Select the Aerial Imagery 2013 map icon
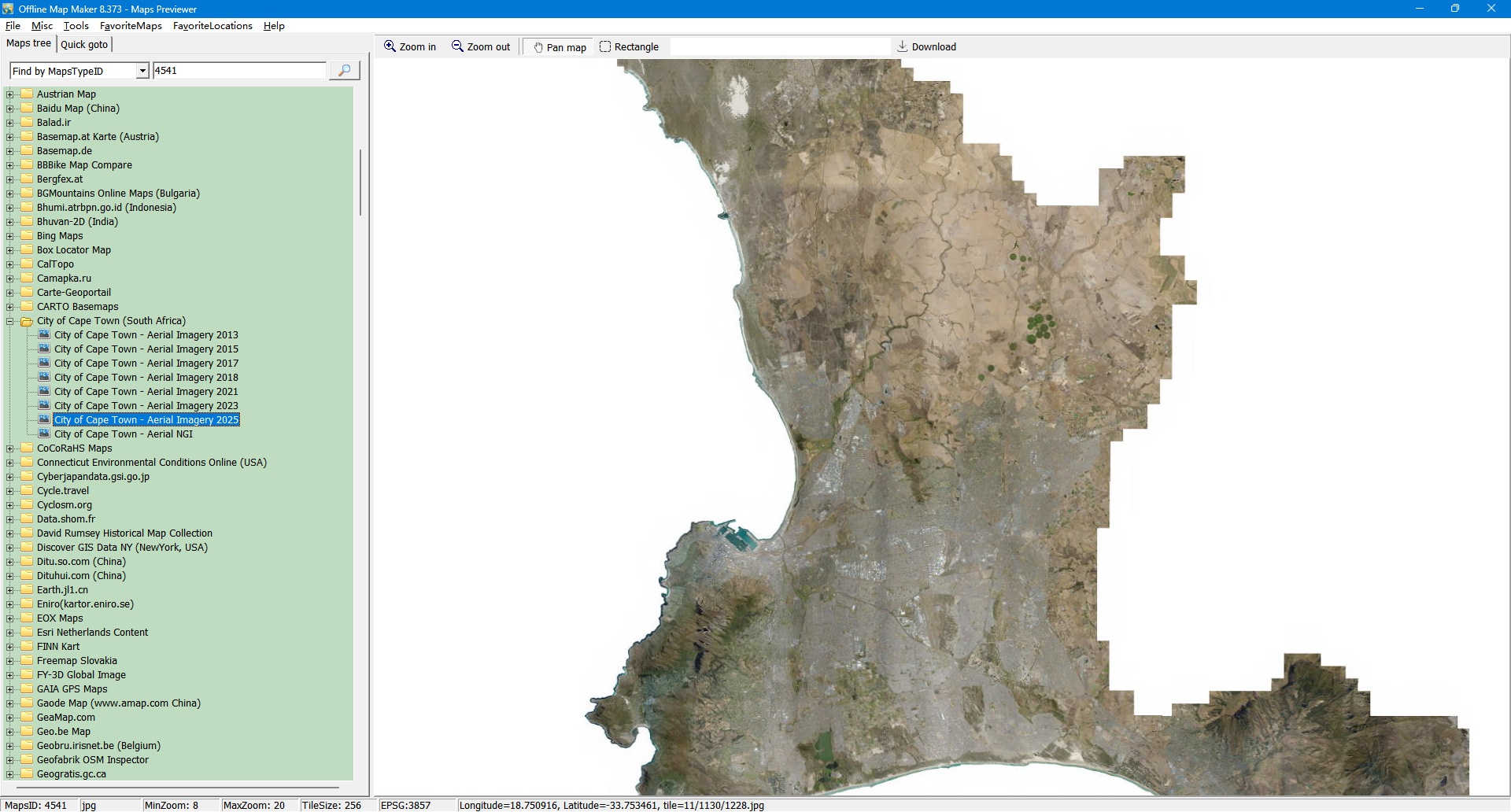Image resolution: width=1511 pixels, height=812 pixels. point(44,334)
